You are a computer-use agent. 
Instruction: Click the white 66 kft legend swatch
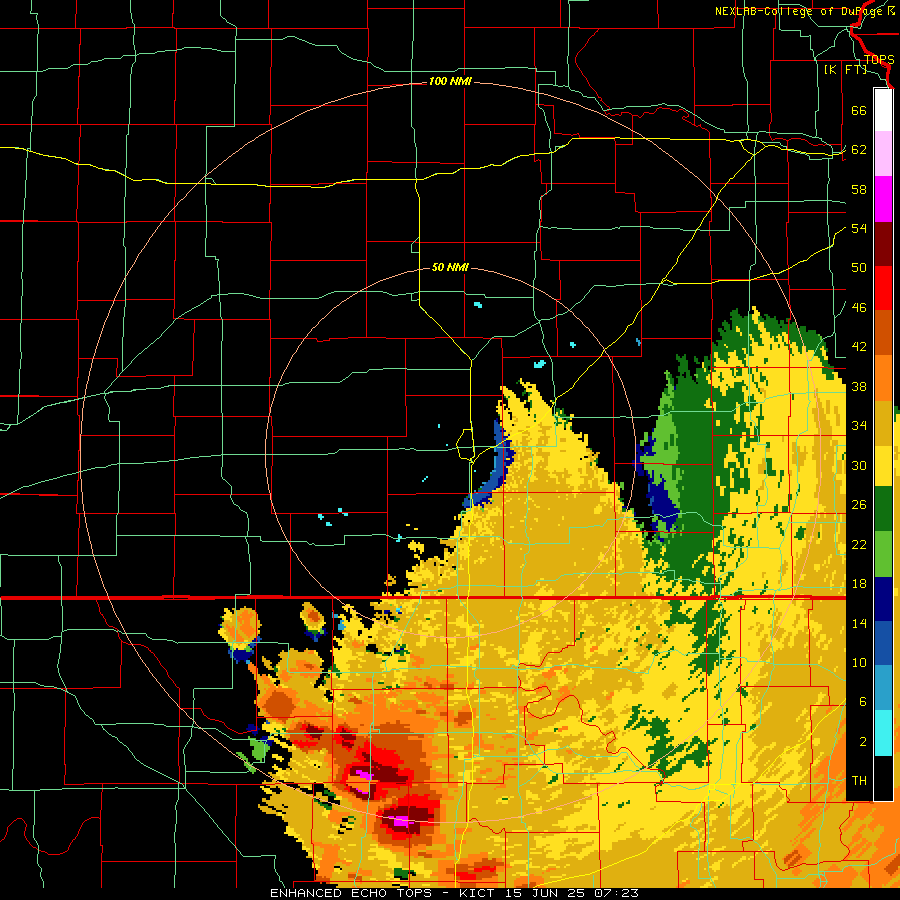coord(883,110)
